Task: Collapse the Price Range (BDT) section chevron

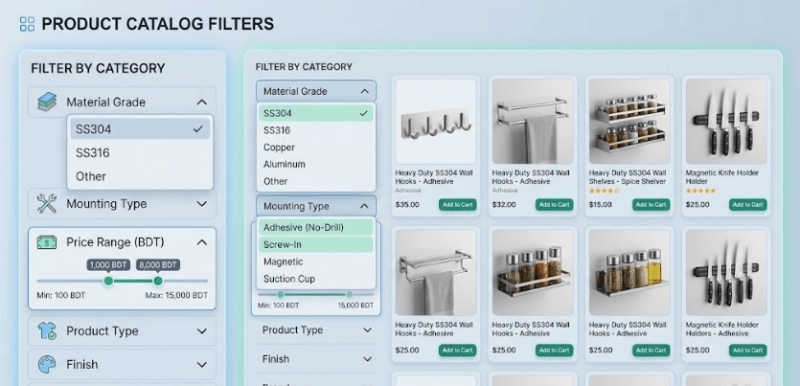Action: (x=202, y=242)
